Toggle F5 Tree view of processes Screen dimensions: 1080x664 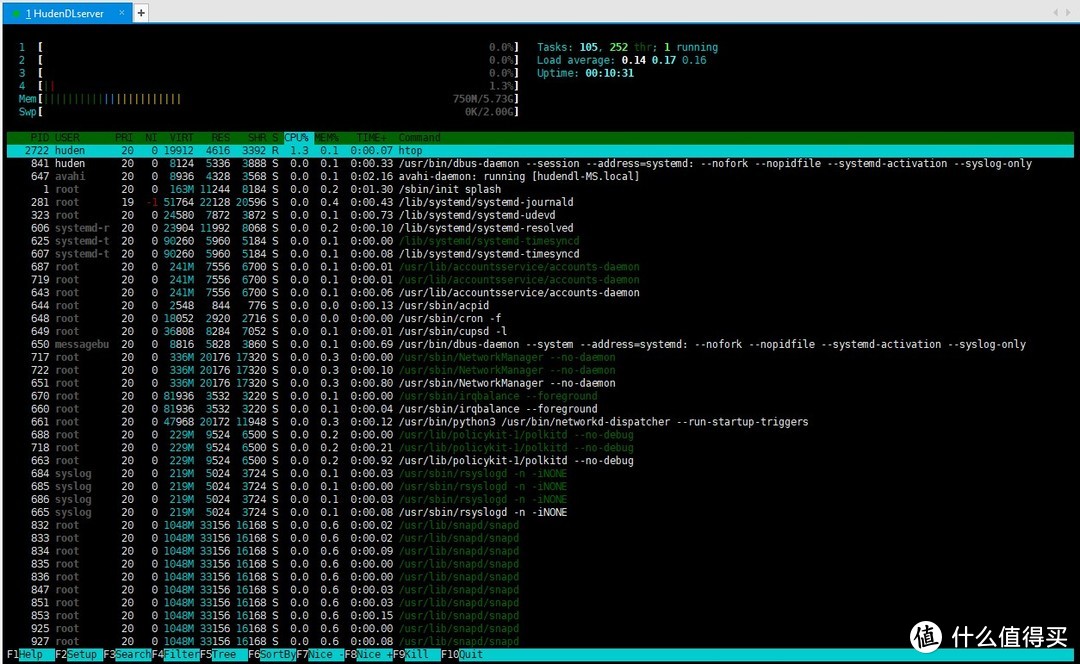pyautogui.click(x=224, y=655)
